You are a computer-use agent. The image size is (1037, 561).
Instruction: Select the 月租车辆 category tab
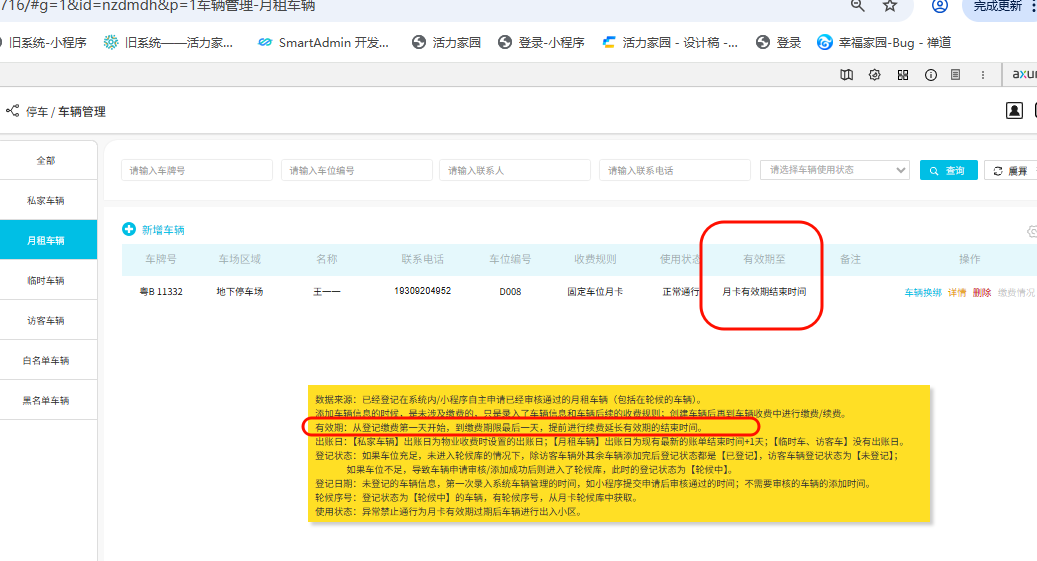(x=46, y=240)
